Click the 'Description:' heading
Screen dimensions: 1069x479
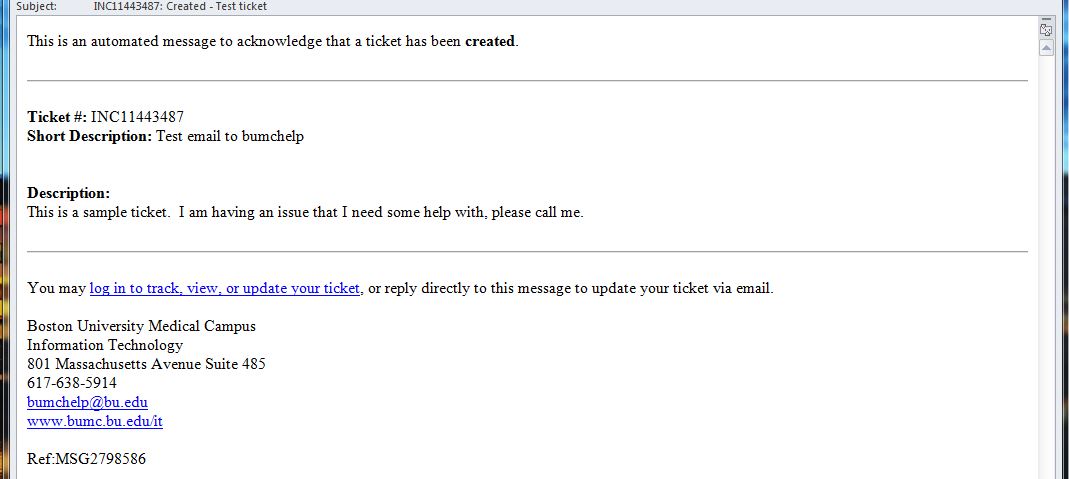[68, 193]
